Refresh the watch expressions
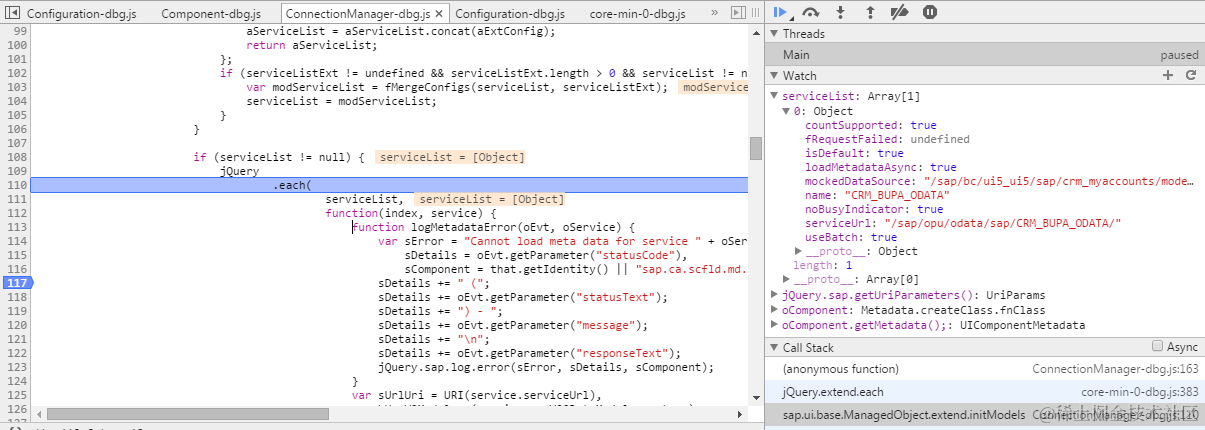The width and height of the screenshot is (1205, 430). click(1191, 76)
